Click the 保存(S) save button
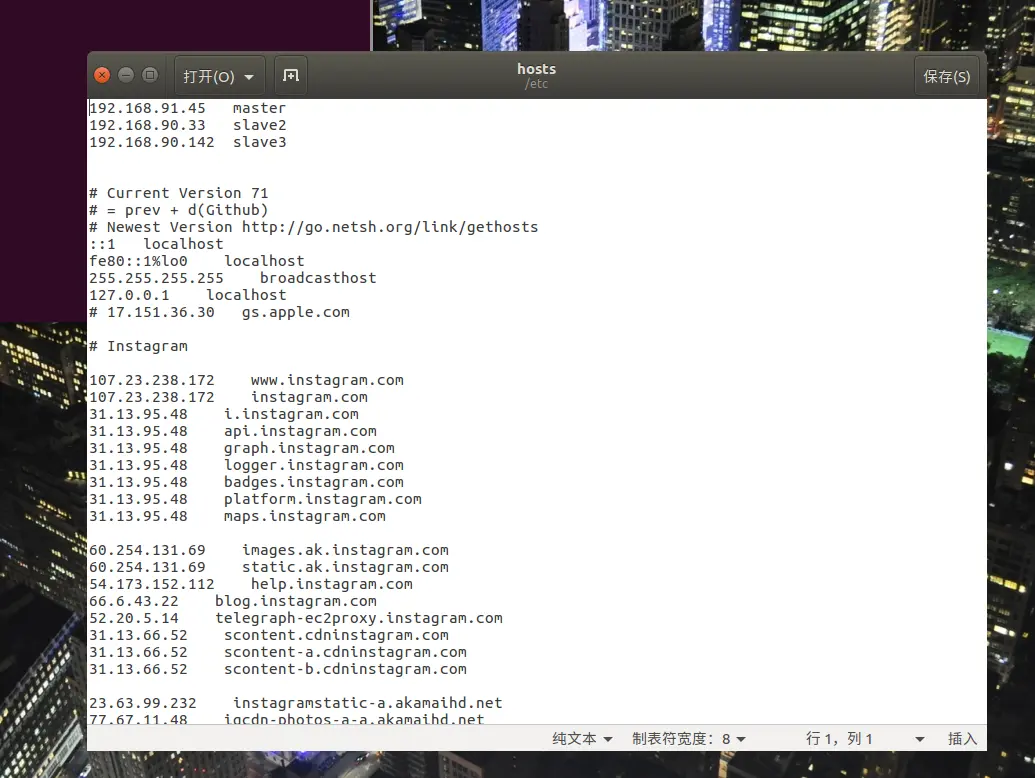The height and width of the screenshot is (778, 1035). pos(946,76)
